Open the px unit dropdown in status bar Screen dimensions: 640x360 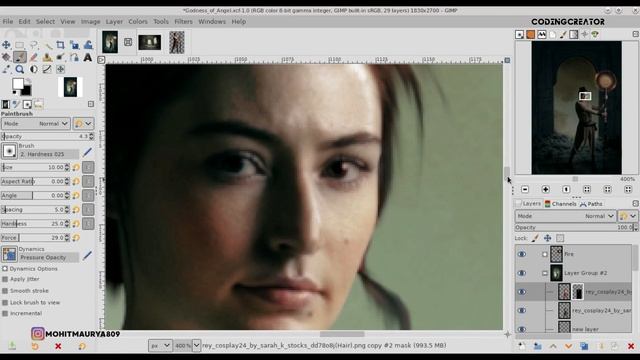tap(160, 345)
